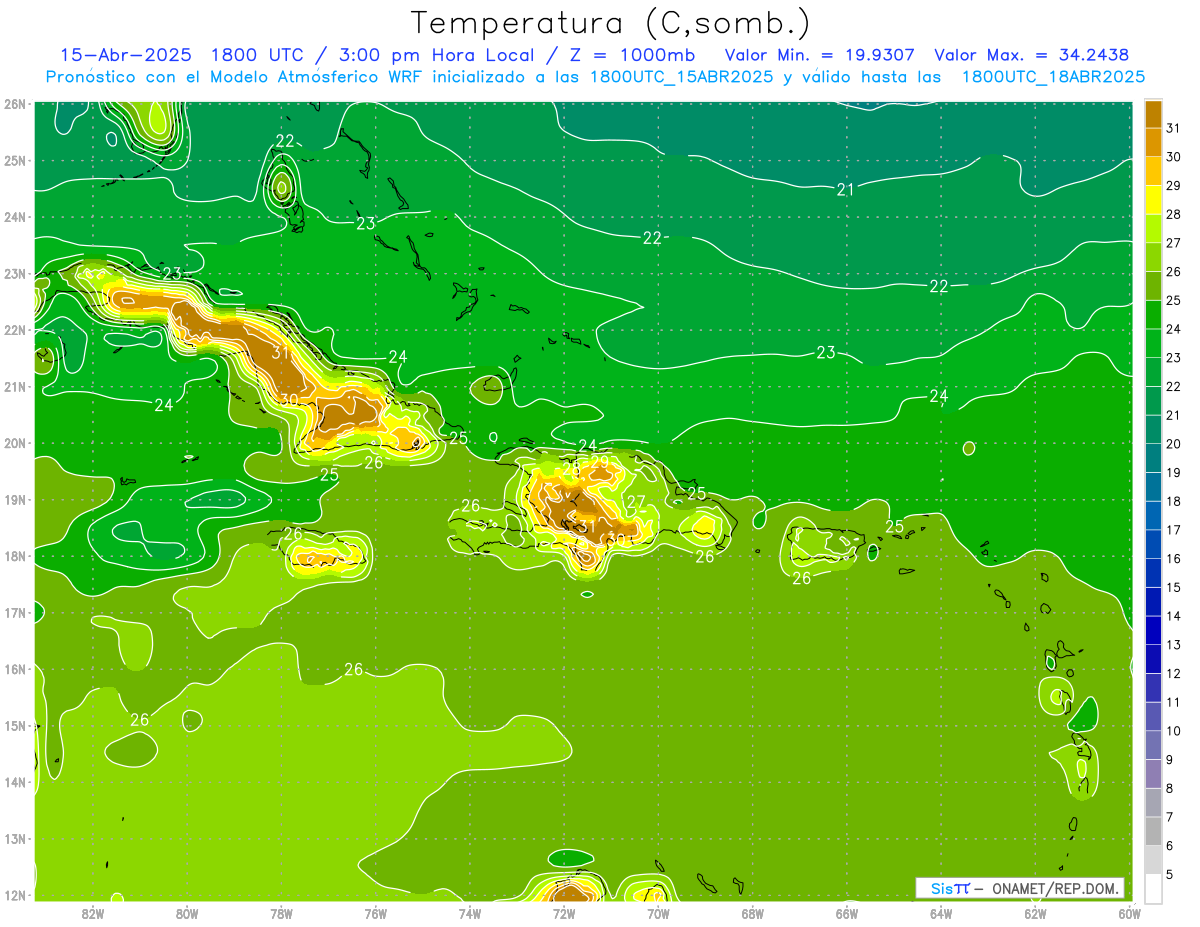Screen dimensions: 1200x927
Task: Click the 24N latitude axis label
Action: coord(15,217)
